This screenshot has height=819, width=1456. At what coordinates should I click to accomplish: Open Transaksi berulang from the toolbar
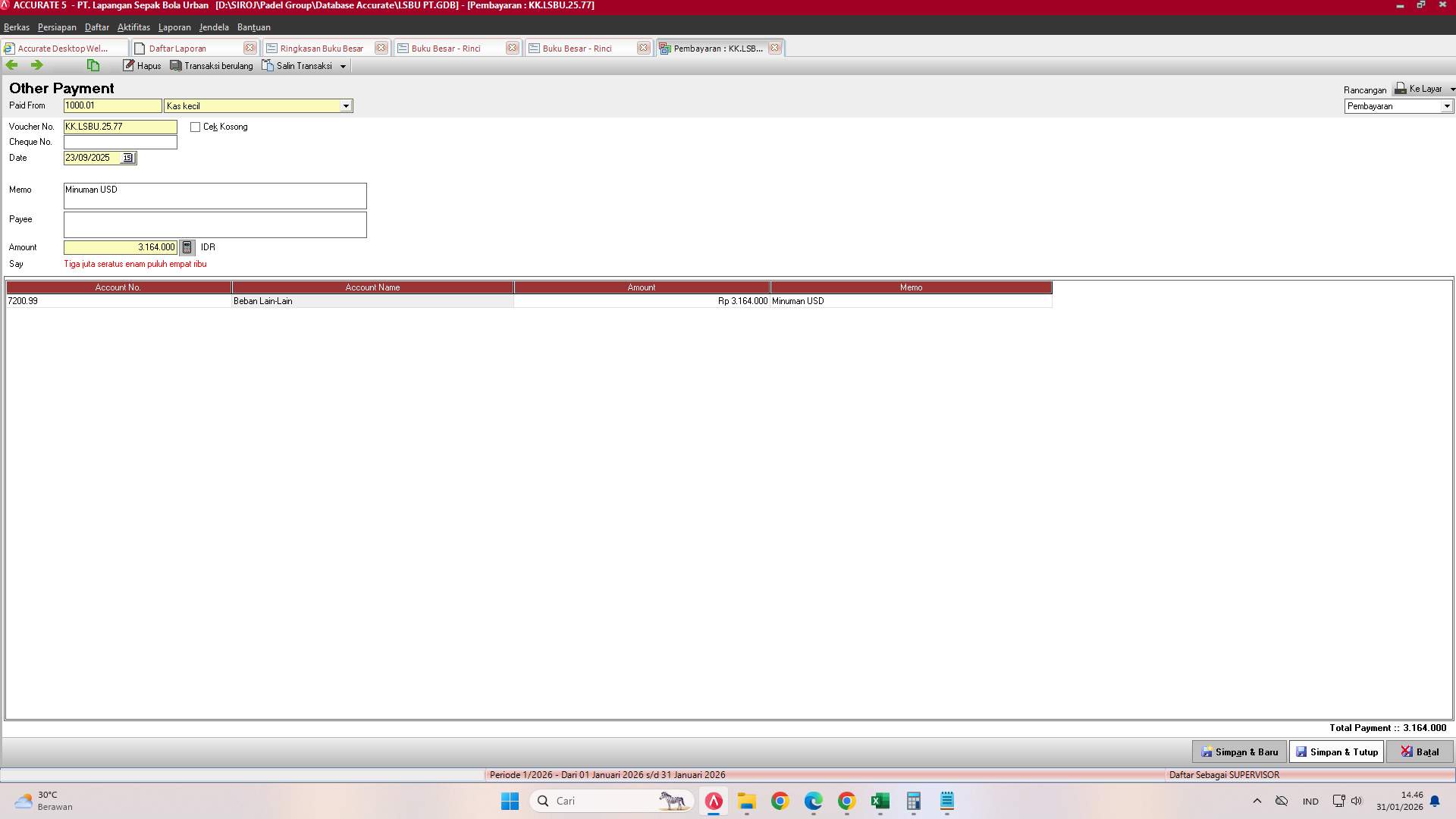click(x=211, y=65)
